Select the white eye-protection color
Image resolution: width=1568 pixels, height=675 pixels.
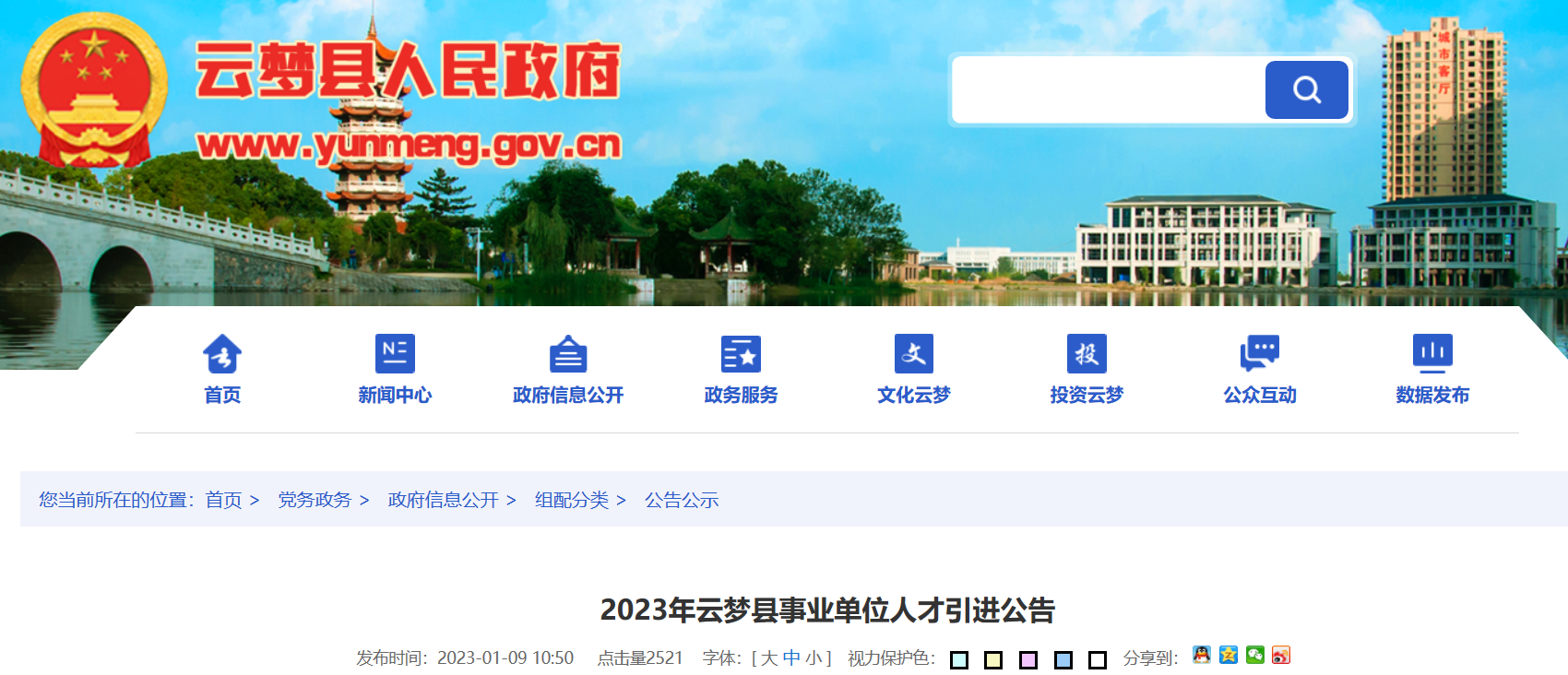pos(1098,660)
